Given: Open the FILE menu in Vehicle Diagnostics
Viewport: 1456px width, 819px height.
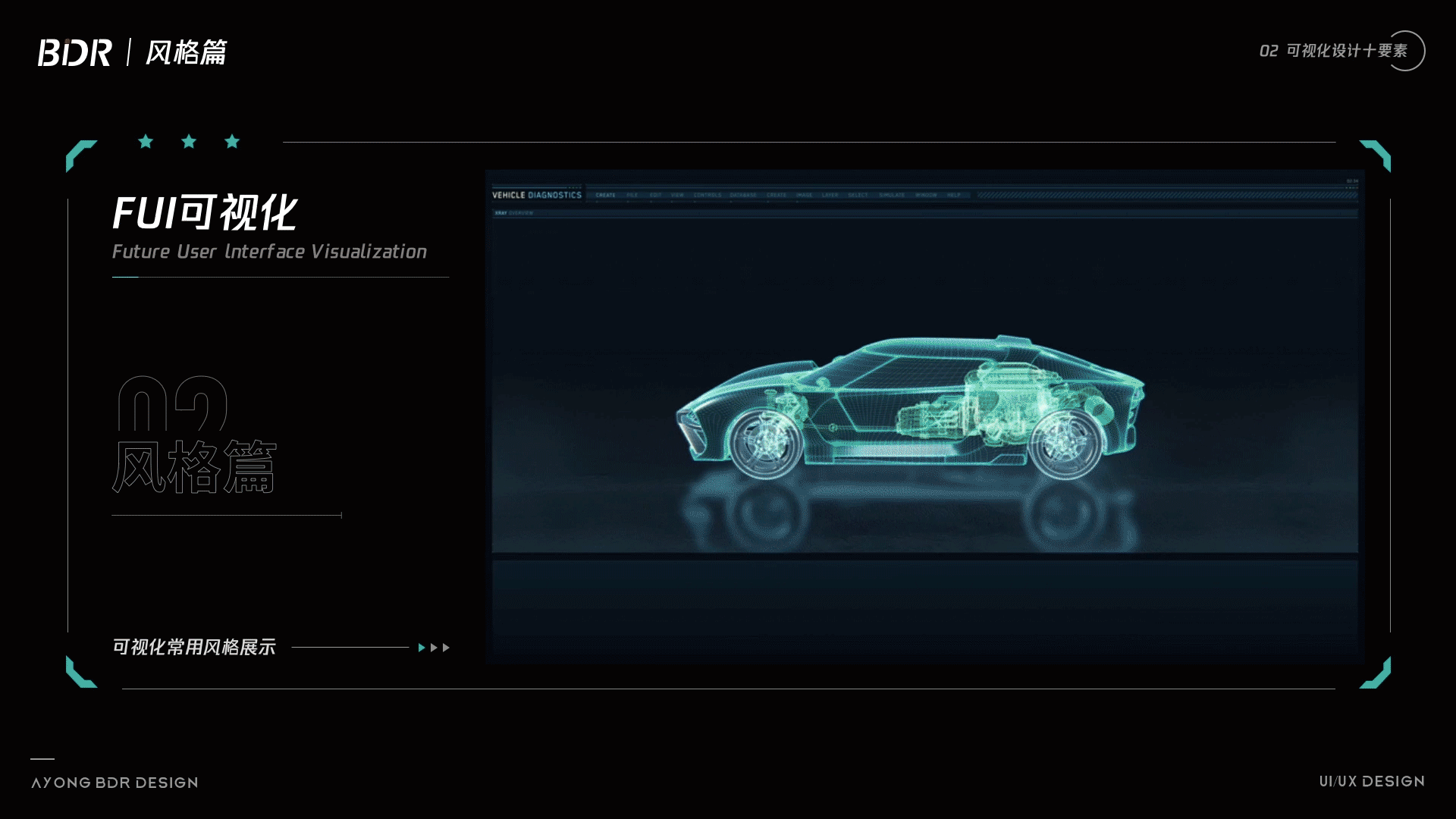Looking at the screenshot, I should [632, 195].
